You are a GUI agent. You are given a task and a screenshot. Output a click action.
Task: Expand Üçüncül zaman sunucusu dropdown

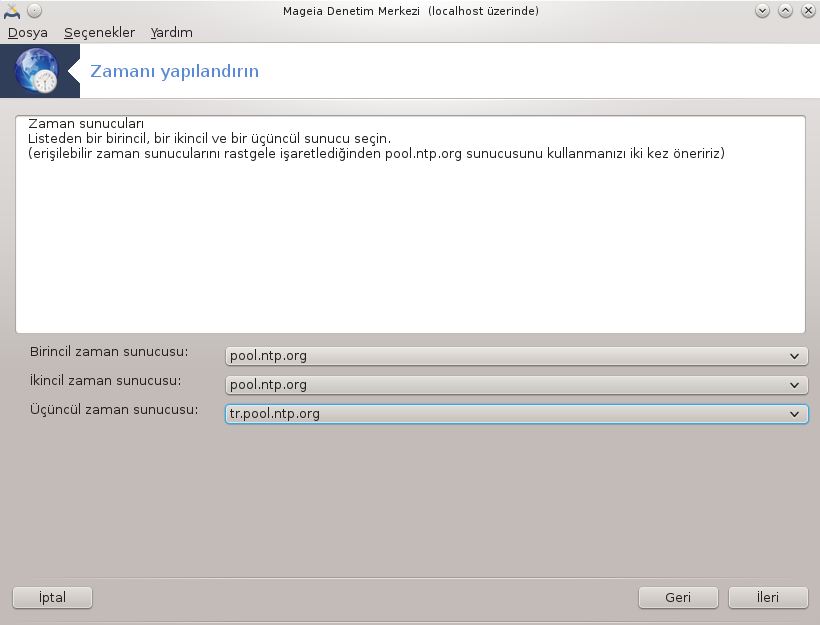point(516,414)
